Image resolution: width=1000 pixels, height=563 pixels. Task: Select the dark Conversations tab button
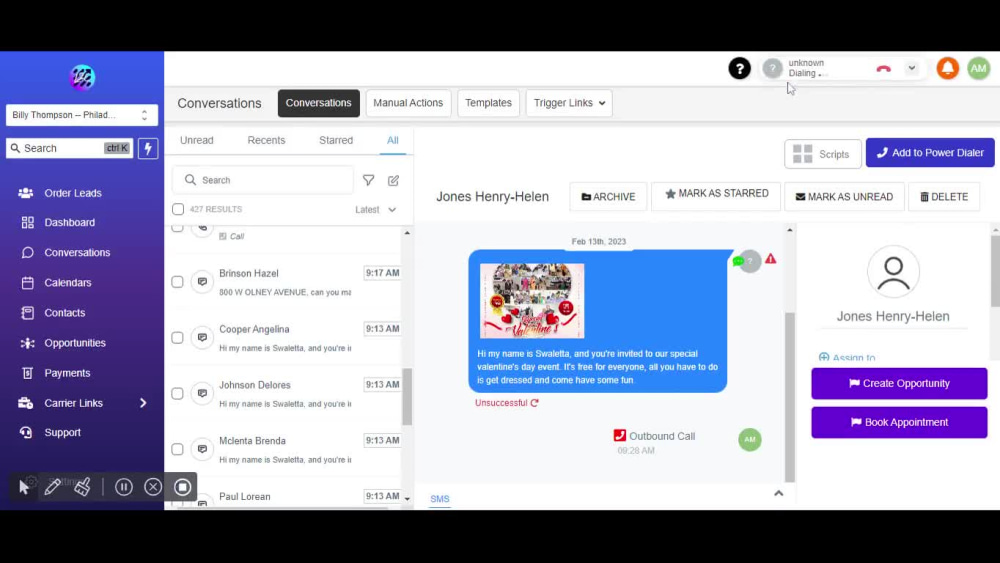click(318, 103)
